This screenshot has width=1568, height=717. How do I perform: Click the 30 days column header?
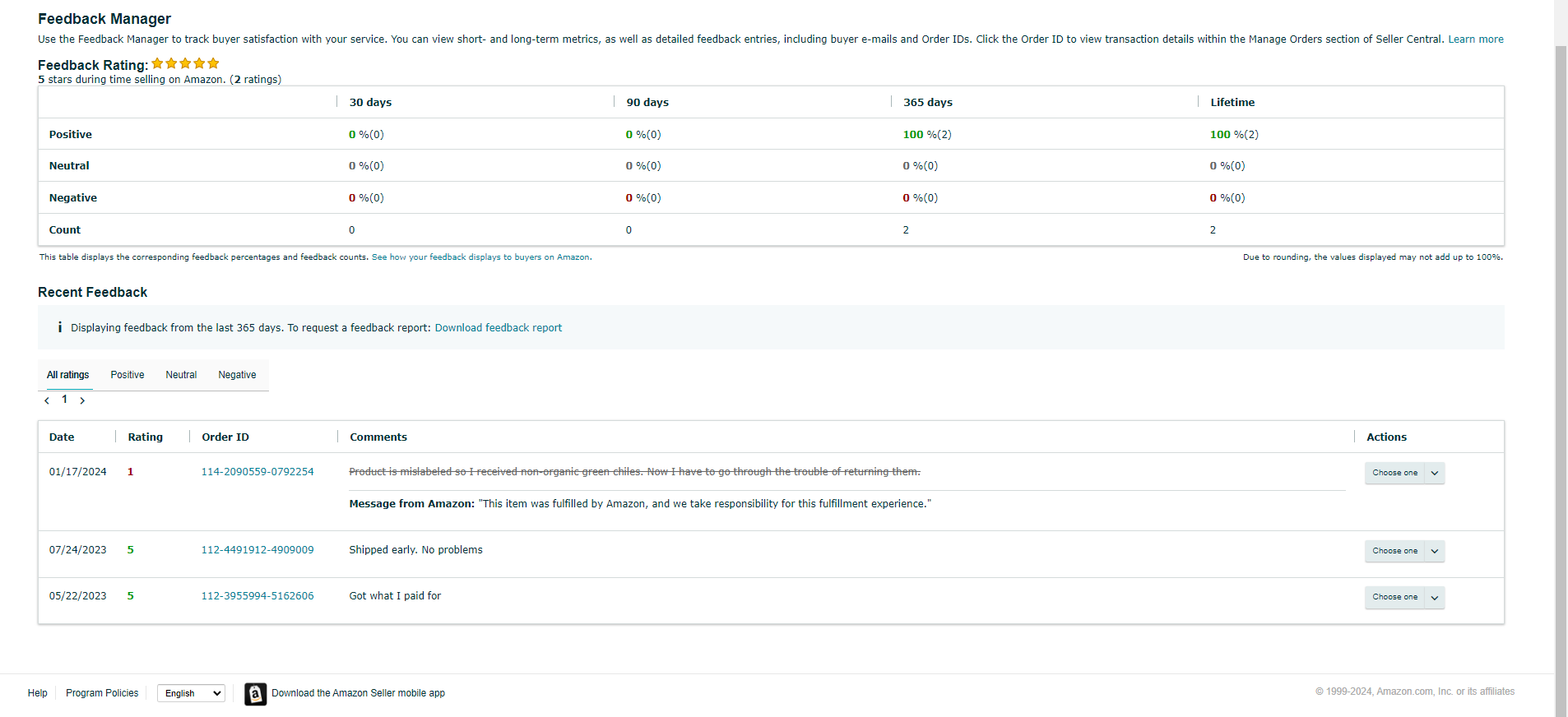(x=370, y=103)
